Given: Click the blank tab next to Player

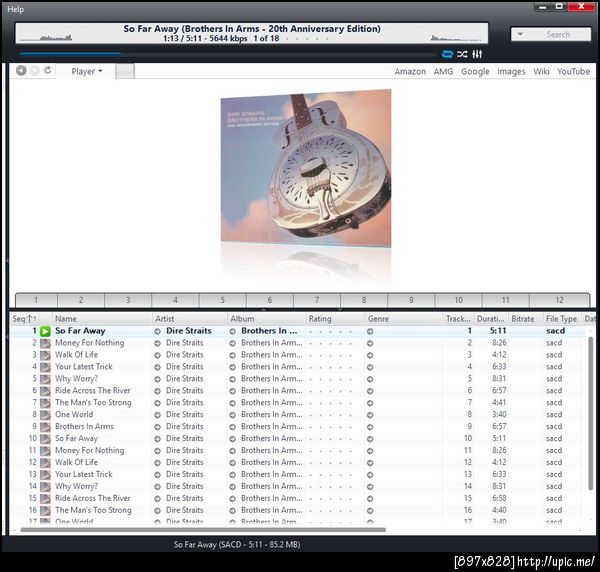Looking at the screenshot, I should coord(125,71).
